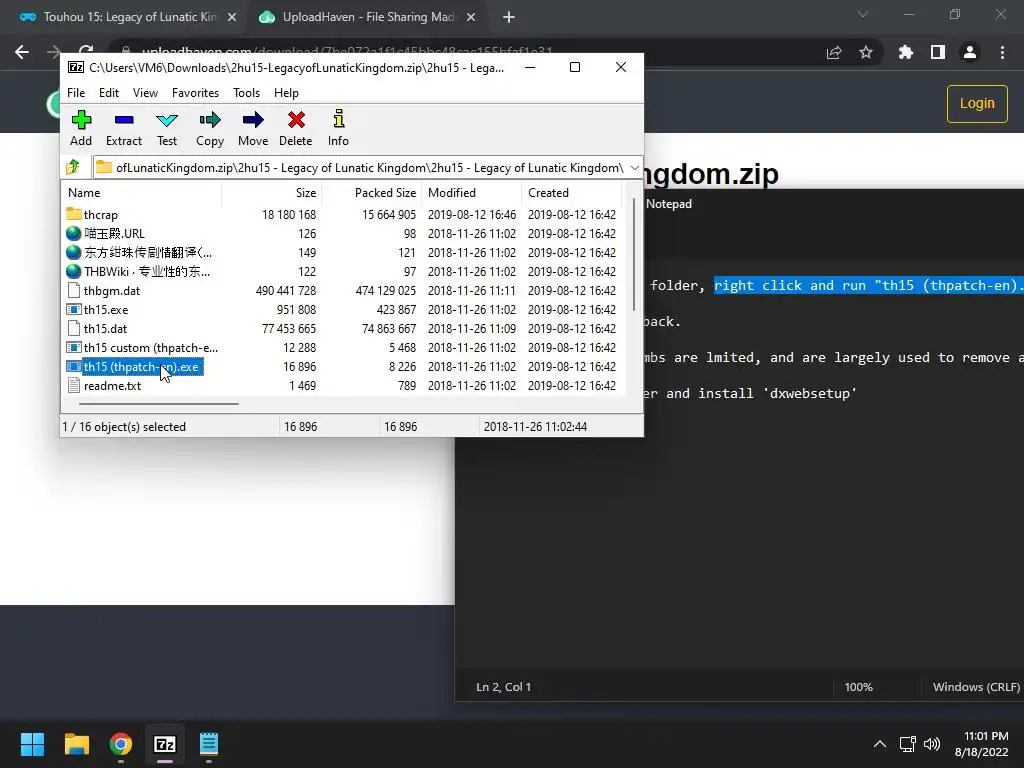Click the th15.exe application icon
Screen dimensions: 1024x768
(x=74, y=309)
